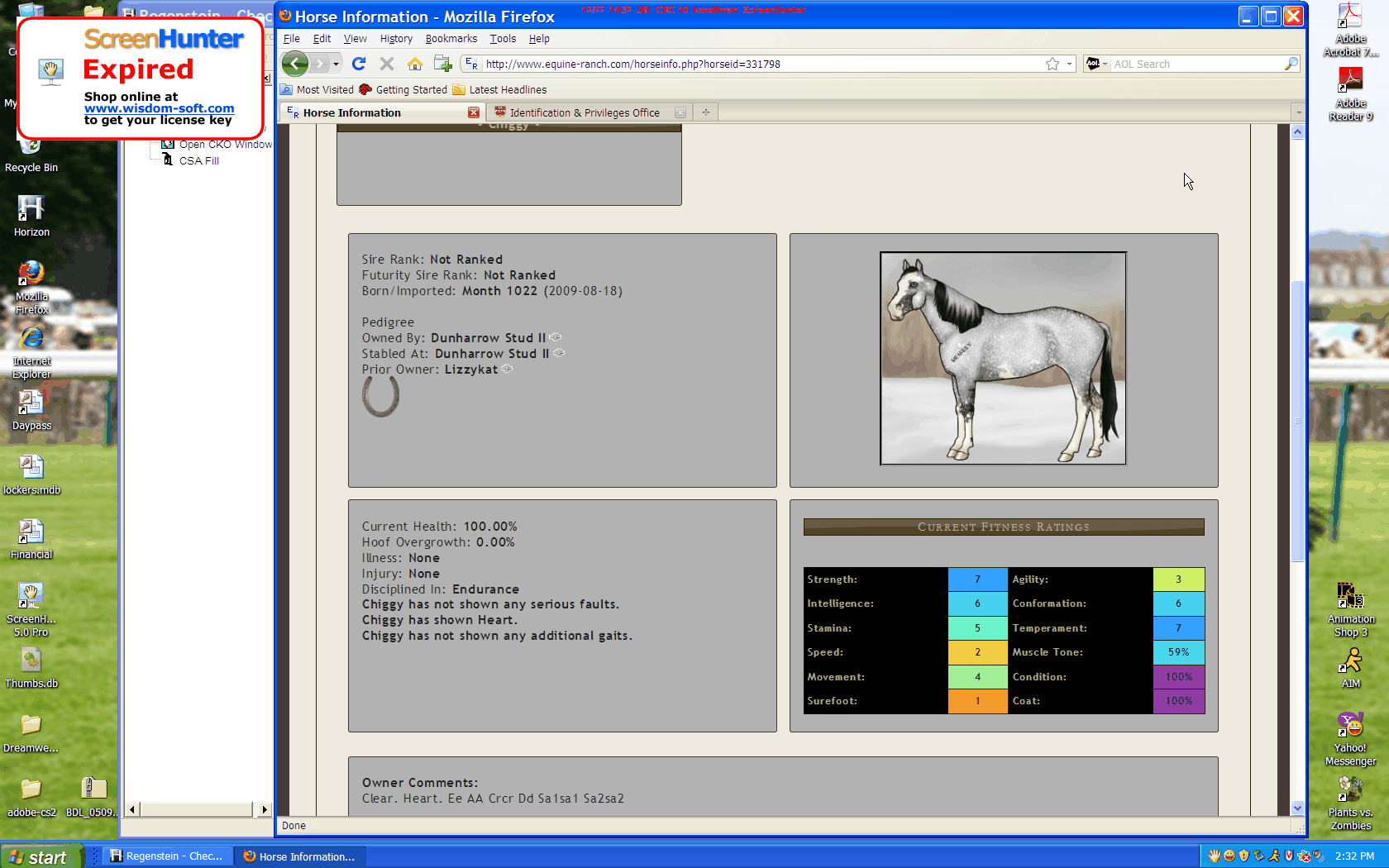Screen dimensions: 1389x868
Task: Open Latest Headlines feed folder
Action: click(499, 90)
